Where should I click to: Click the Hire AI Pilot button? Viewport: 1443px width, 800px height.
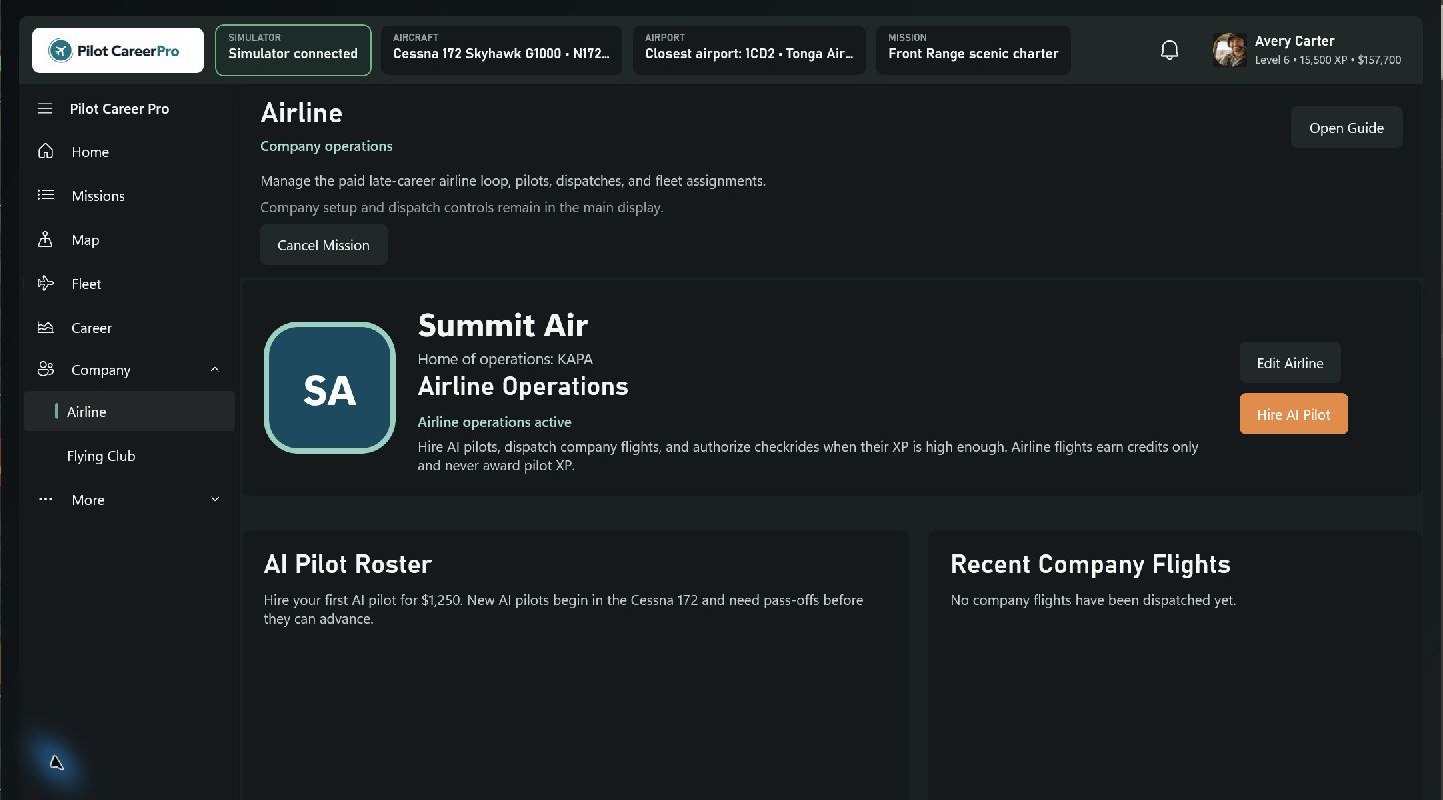(1293, 414)
